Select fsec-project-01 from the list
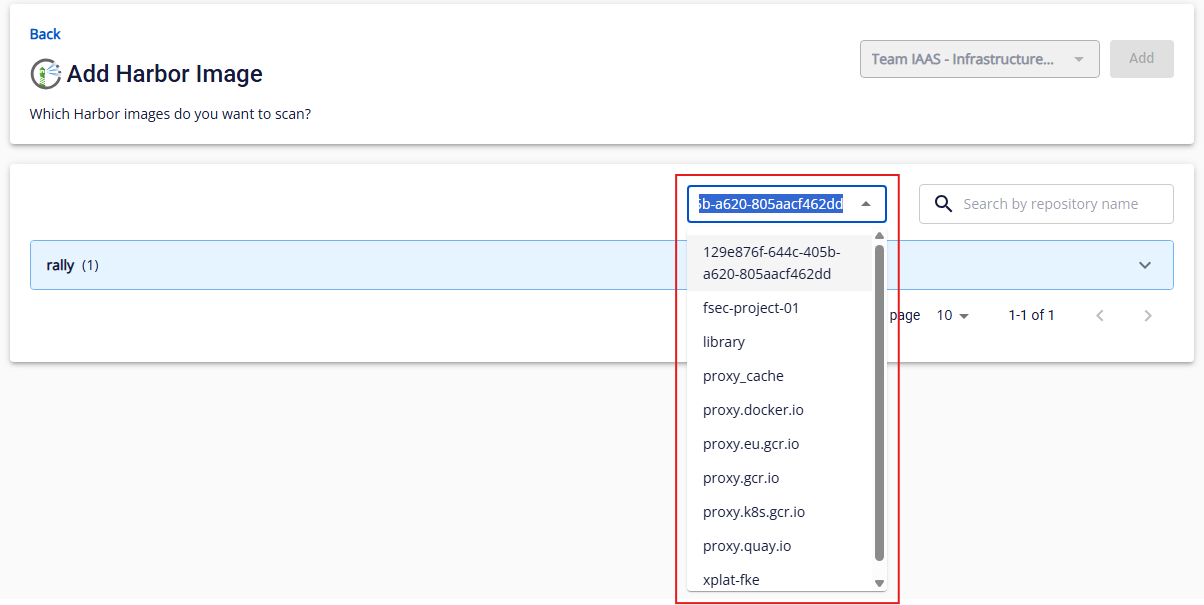This screenshot has height=605, width=1204. pos(751,308)
